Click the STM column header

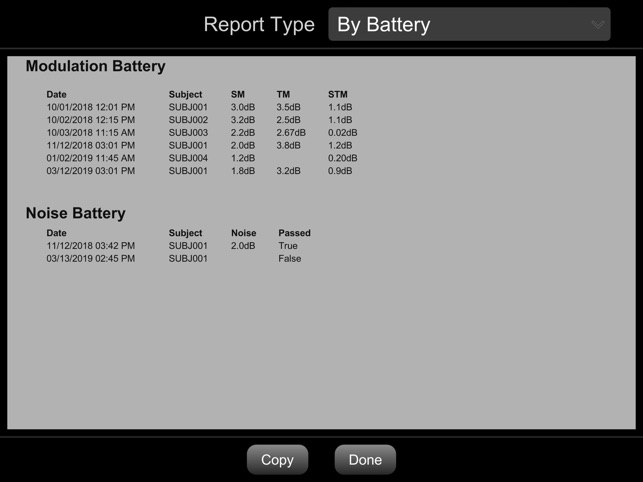pyautogui.click(x=338, y=95)
